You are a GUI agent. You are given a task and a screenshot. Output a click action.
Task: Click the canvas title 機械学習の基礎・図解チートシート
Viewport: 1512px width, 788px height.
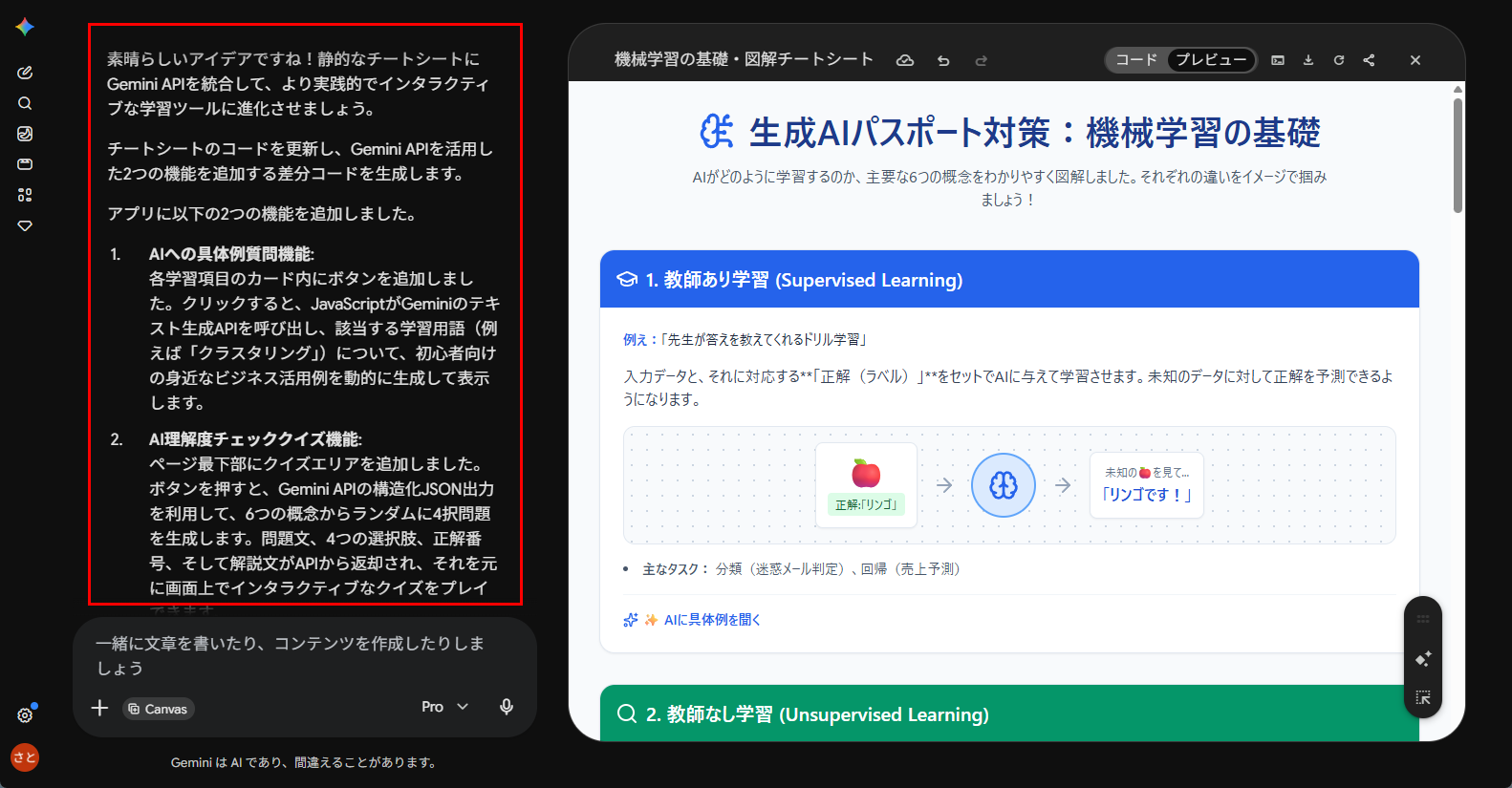click(744, 59)
